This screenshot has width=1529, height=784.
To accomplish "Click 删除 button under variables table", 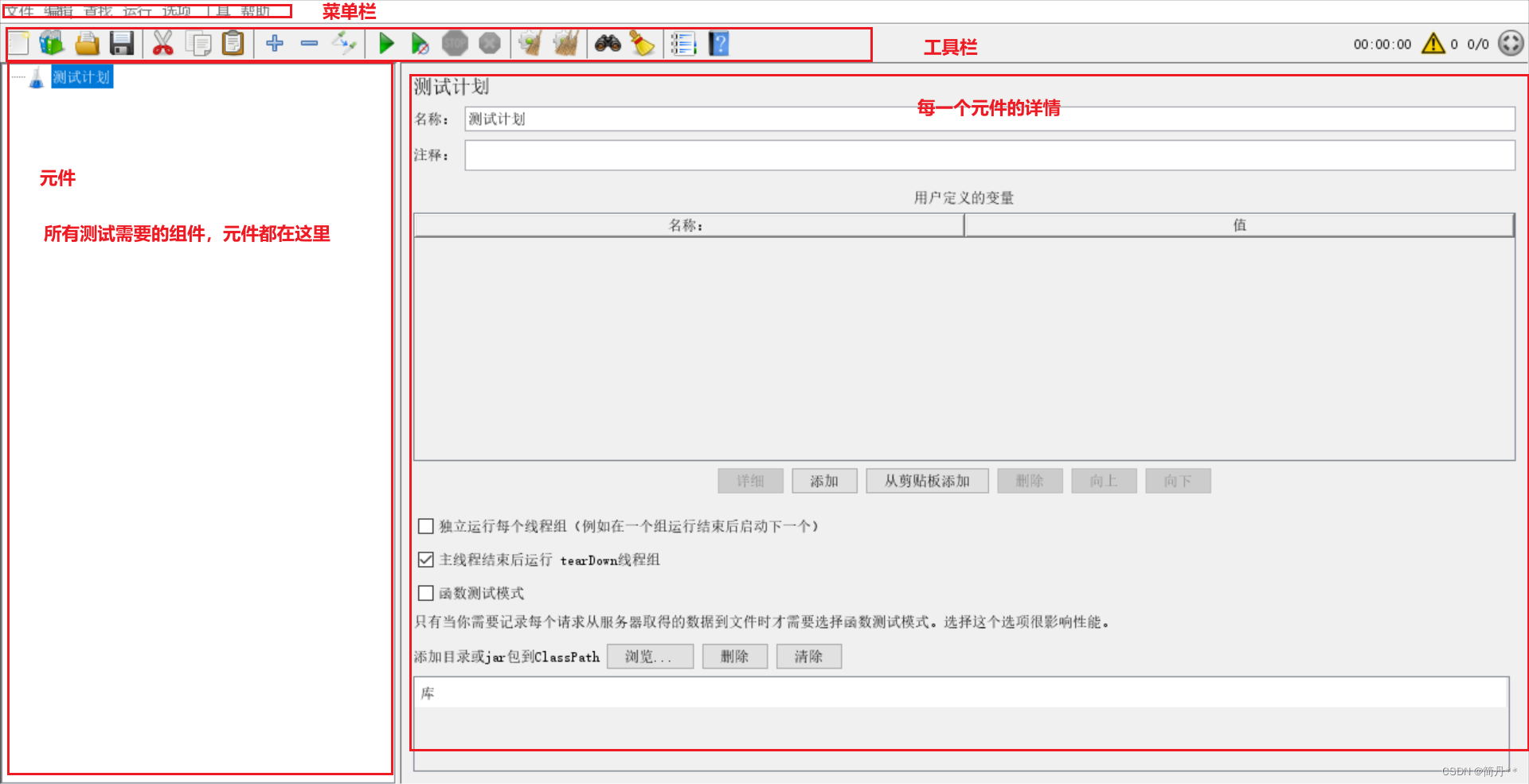I will coord(1030,481).
